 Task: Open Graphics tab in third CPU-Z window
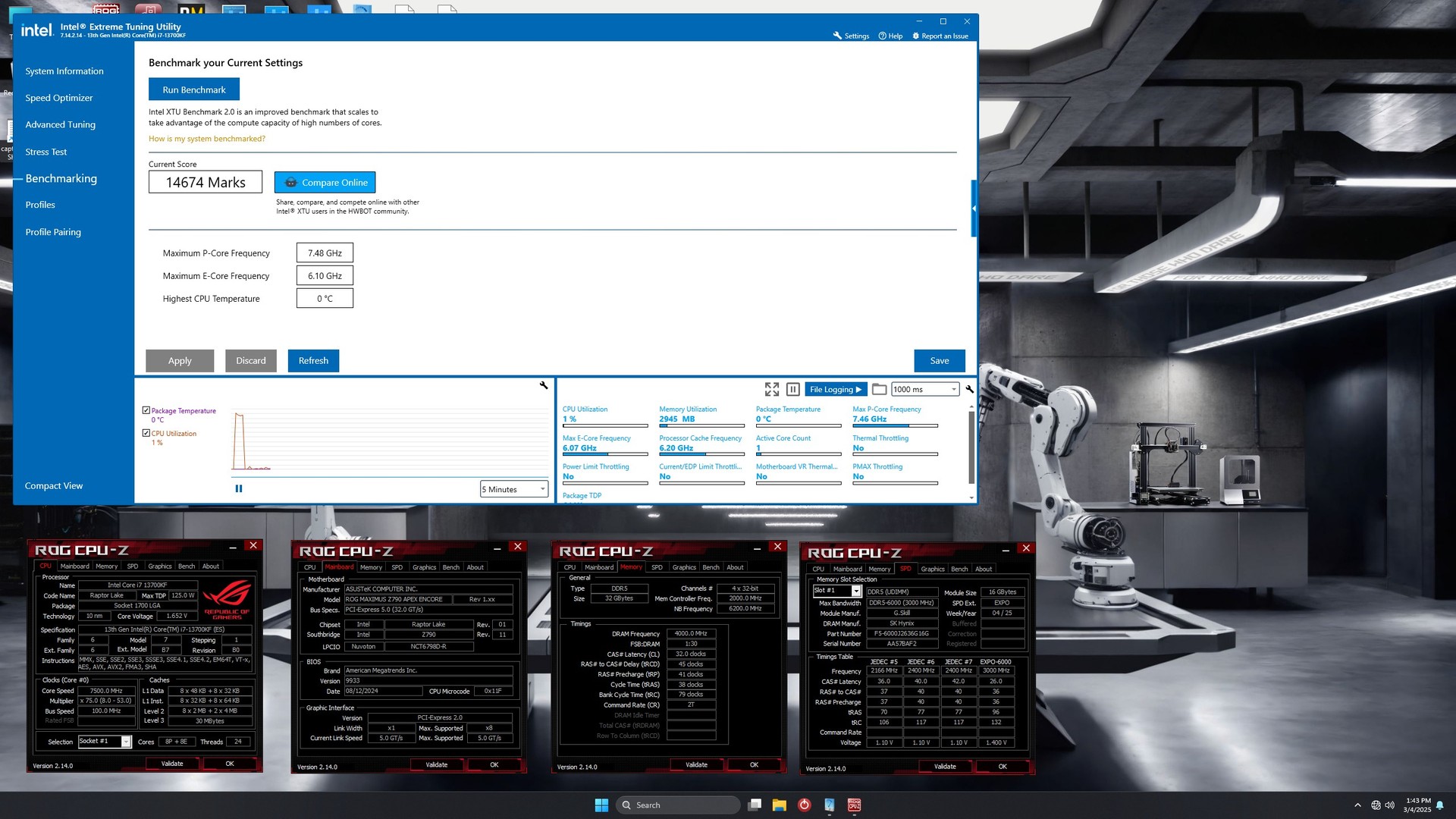[x=684, y=567]
